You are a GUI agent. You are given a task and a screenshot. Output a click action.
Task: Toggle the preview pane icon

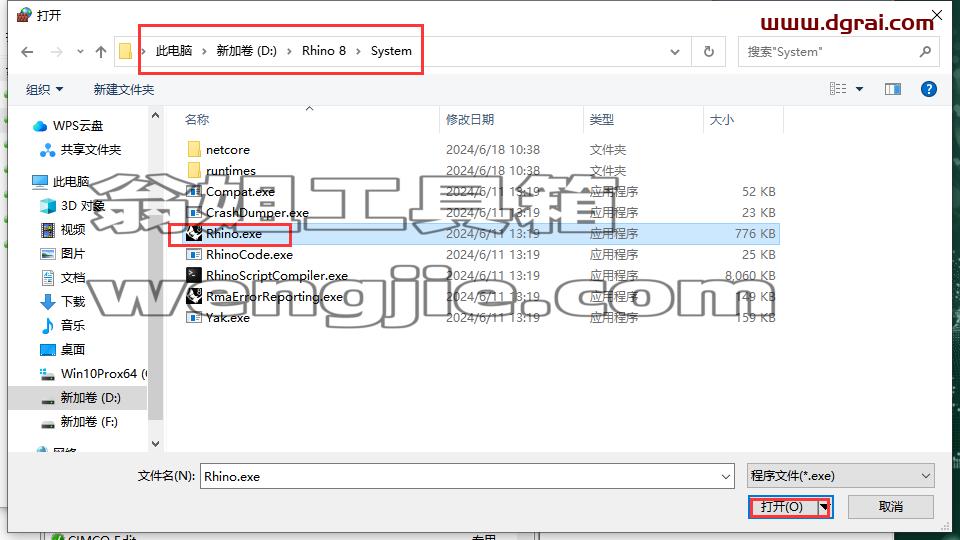893,89
